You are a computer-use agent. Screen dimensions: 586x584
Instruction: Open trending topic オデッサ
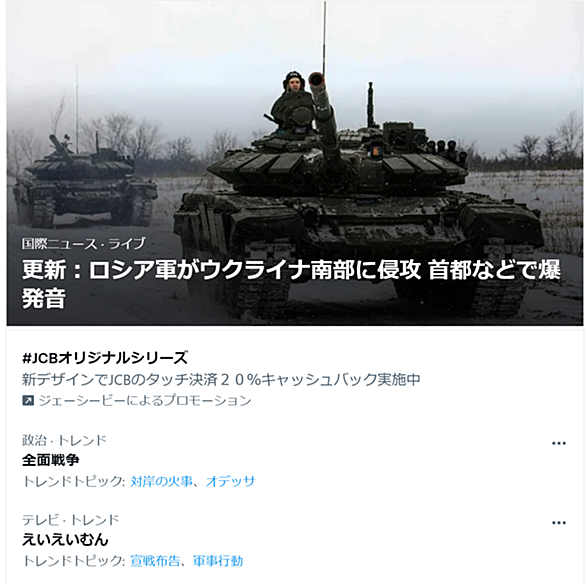pyautogui.click(x=230, y=481)
